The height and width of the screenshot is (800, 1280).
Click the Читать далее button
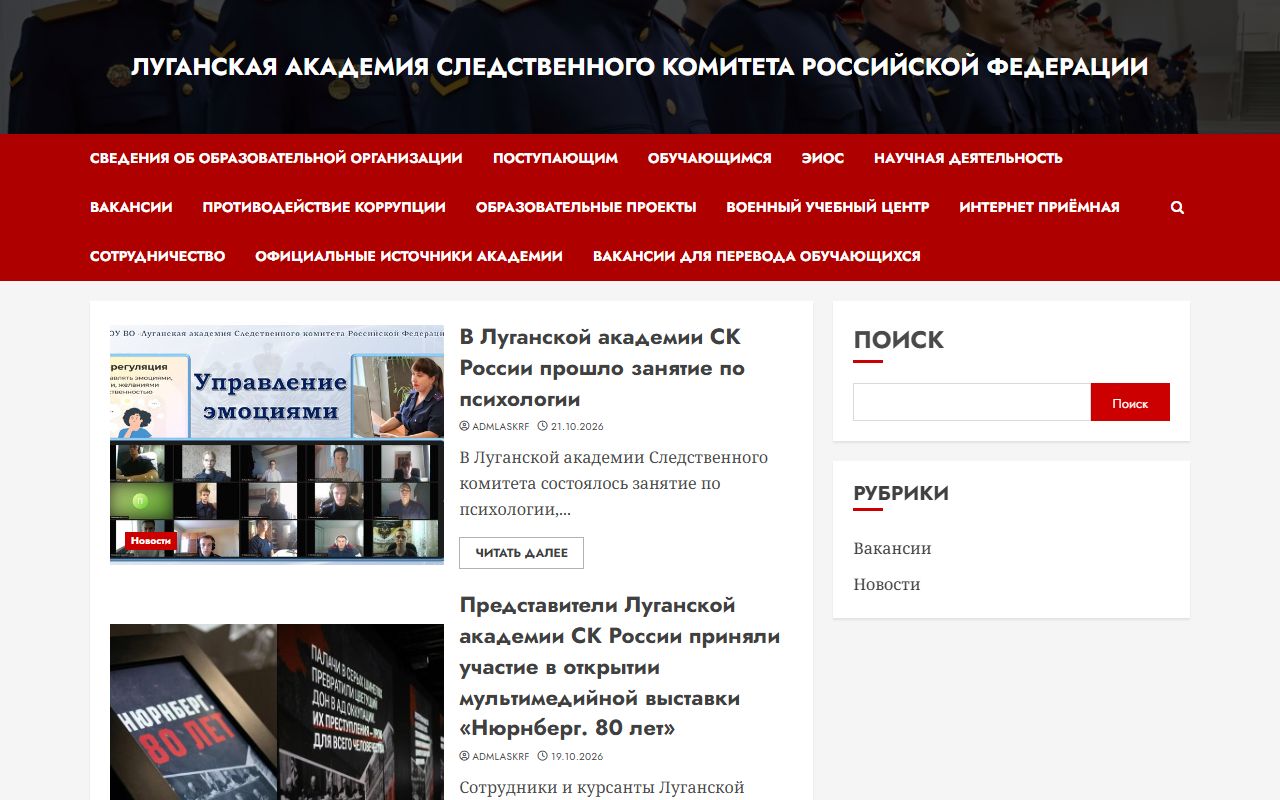pyautogui.click(x=521, y=553)
